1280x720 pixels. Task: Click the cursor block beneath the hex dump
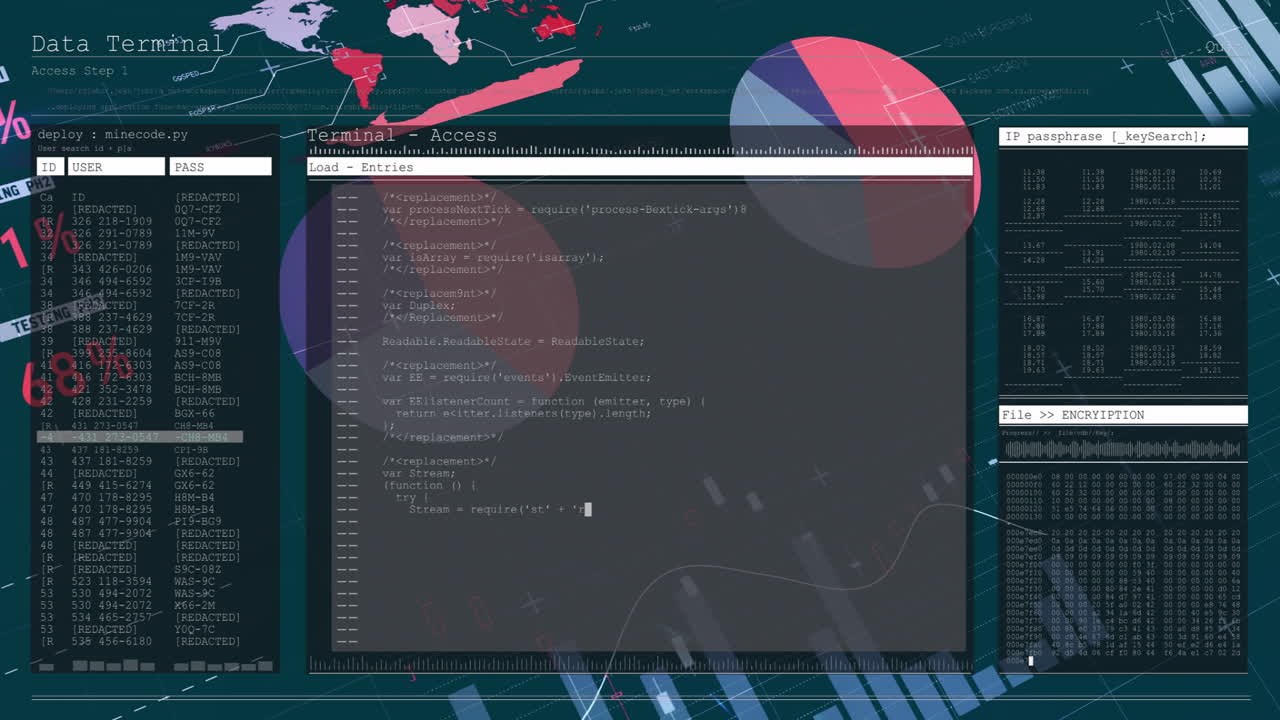click(x=1030, y=660)
